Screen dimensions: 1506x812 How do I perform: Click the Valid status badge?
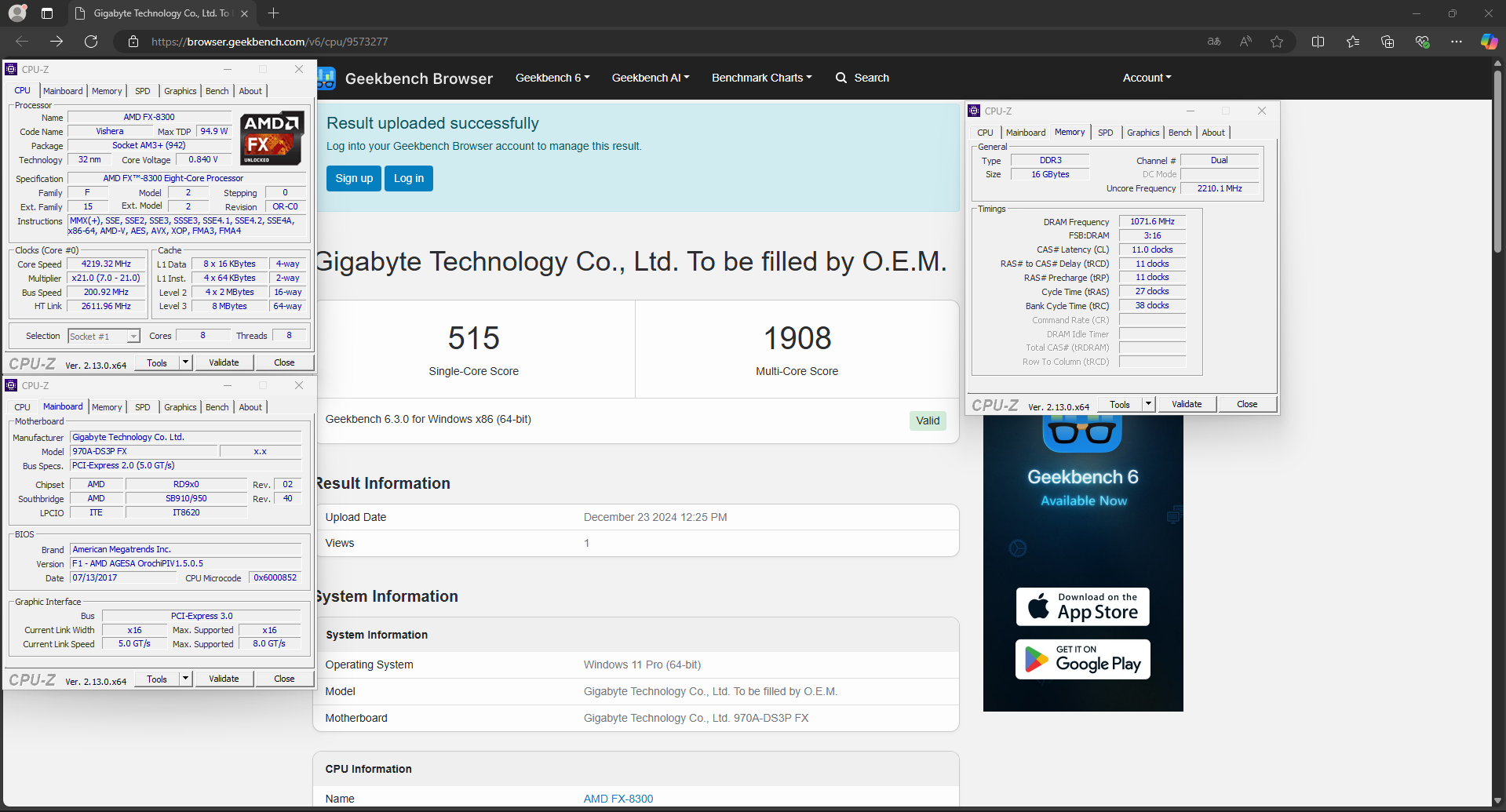(x=928, y=421)
